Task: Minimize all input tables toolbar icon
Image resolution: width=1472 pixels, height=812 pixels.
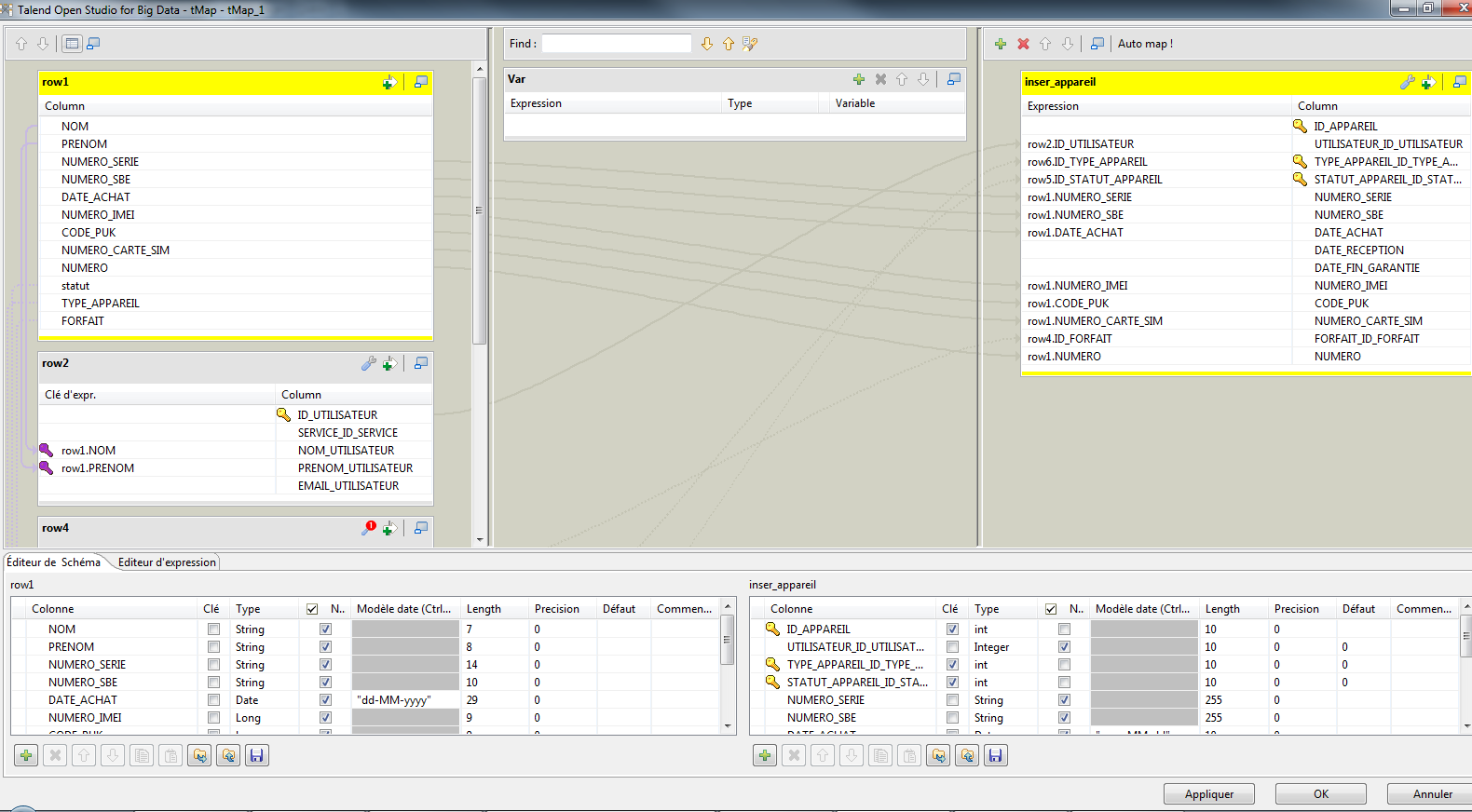Action: [93, 44]
